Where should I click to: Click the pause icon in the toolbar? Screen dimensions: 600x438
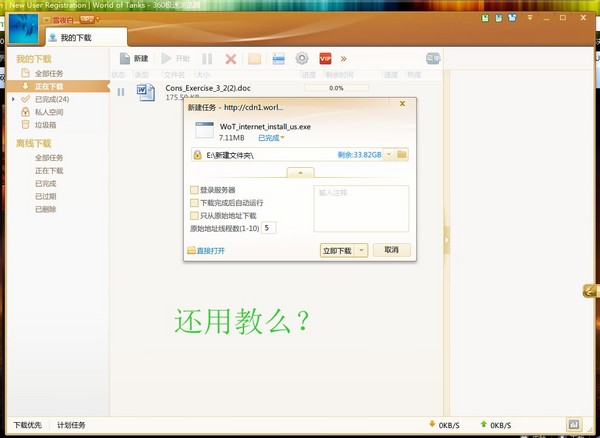point(207,59)
